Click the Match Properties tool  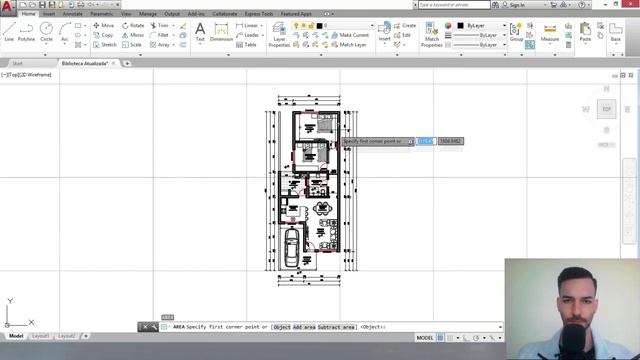tap(431, 35)
